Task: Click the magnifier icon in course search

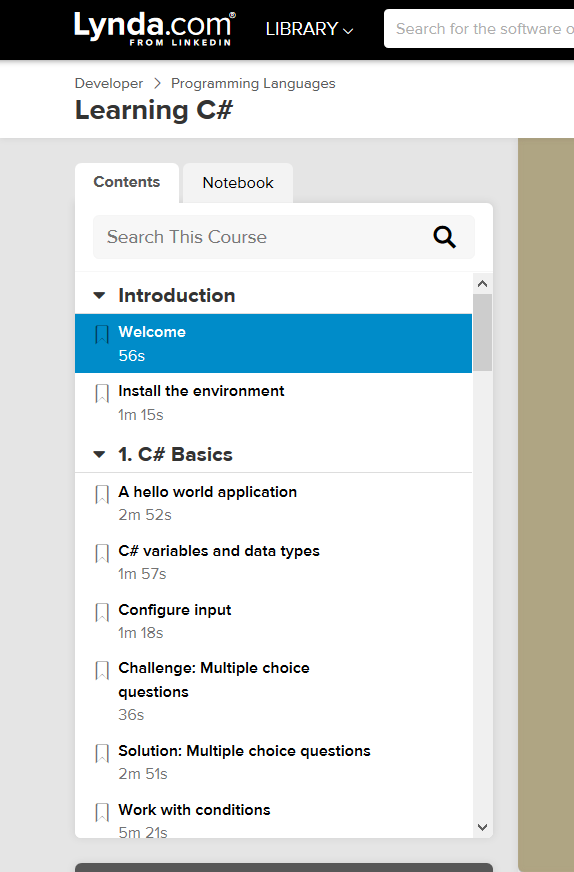Action: [444, 237]
